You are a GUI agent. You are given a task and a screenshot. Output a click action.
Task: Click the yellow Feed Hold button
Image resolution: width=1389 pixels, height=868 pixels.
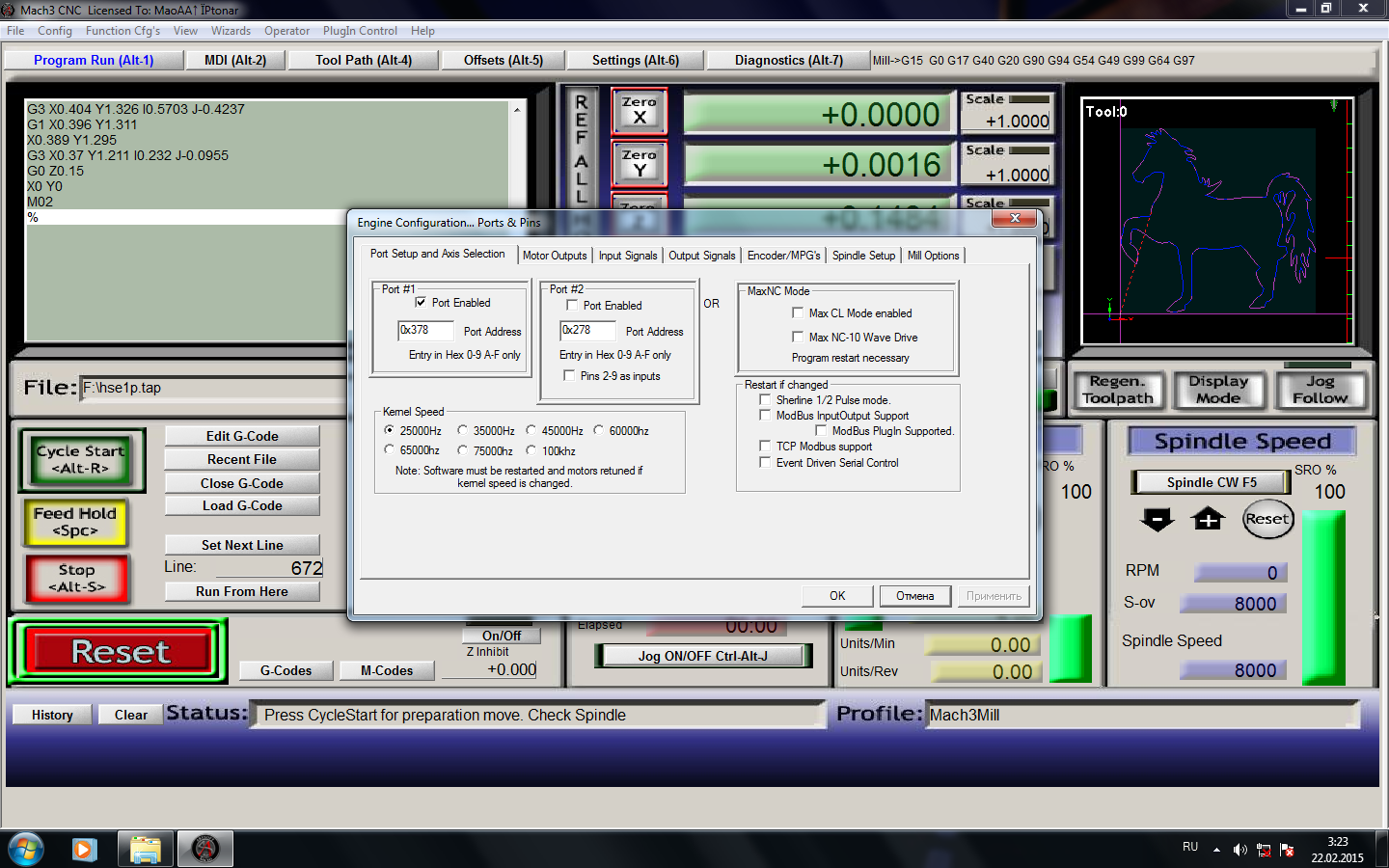click(75, 522)
